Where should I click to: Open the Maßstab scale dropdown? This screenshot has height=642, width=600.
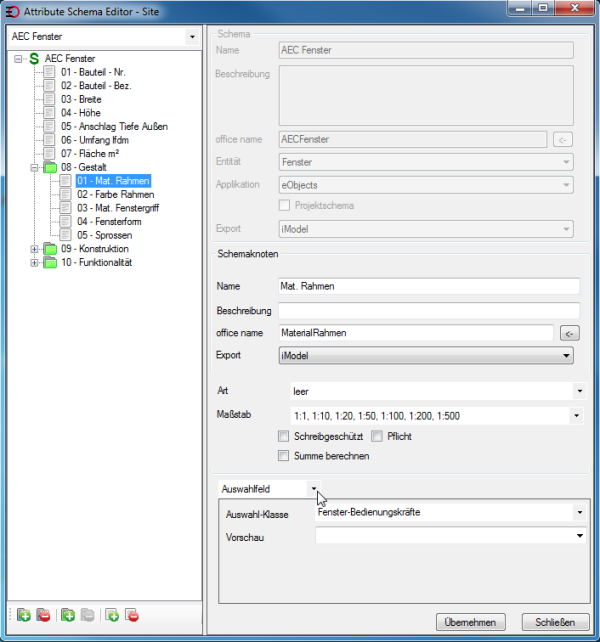click(x=576, y=416)
